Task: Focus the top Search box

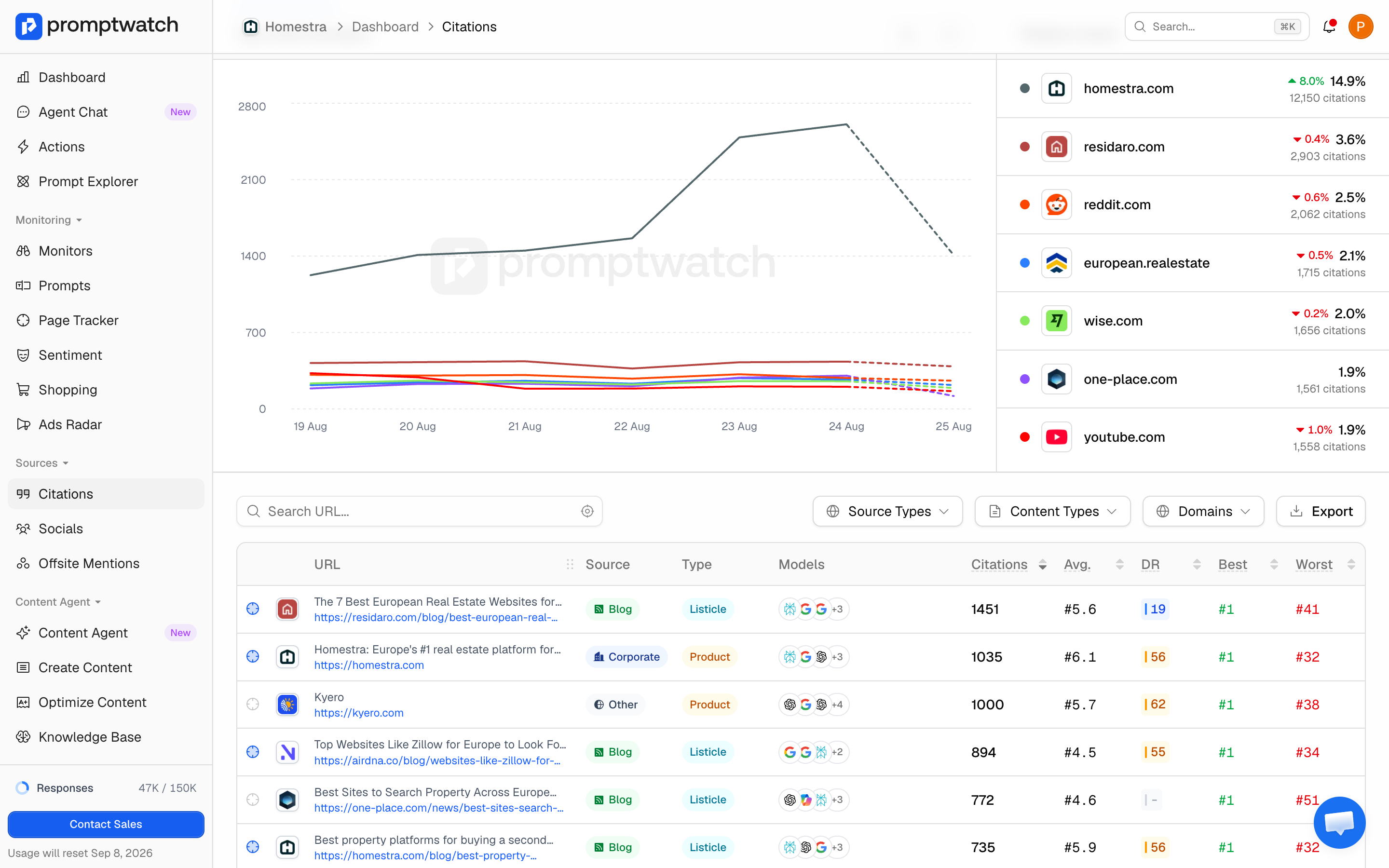Action: coord(1217,27)
